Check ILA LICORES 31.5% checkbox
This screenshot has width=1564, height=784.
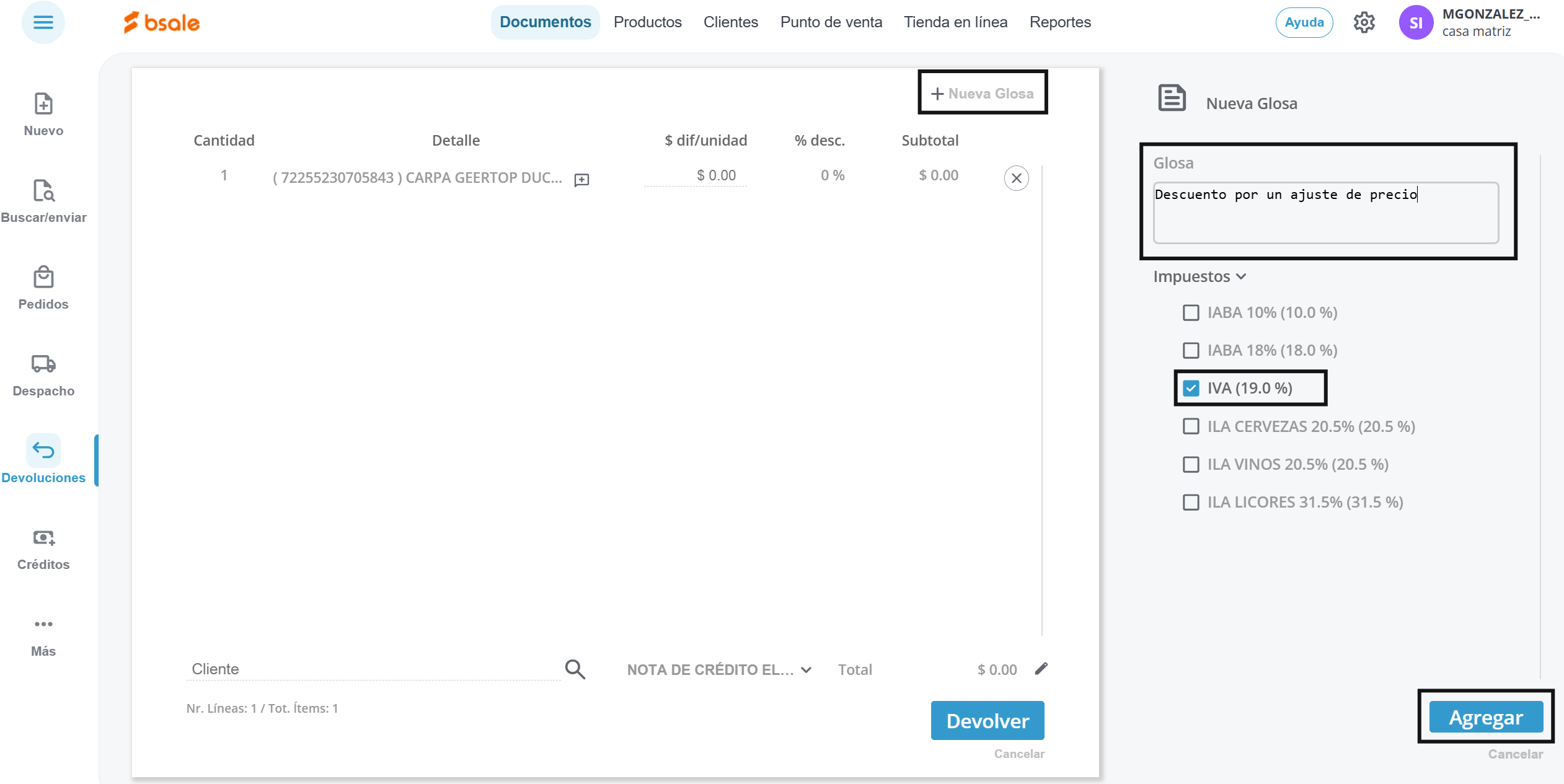[1191, 503]
